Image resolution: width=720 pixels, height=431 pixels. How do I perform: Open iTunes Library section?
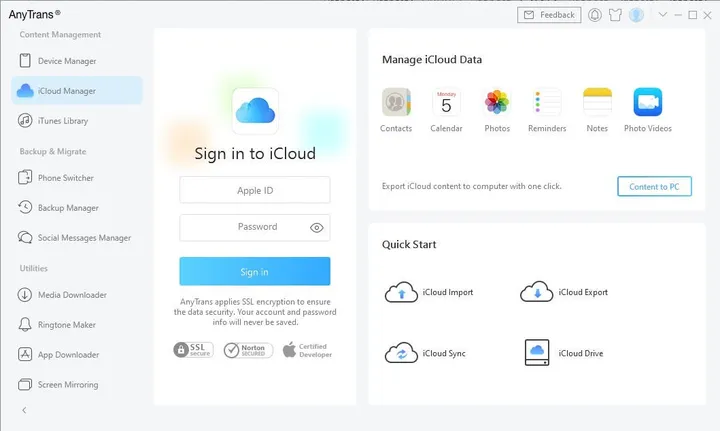(x=77, y=121)
